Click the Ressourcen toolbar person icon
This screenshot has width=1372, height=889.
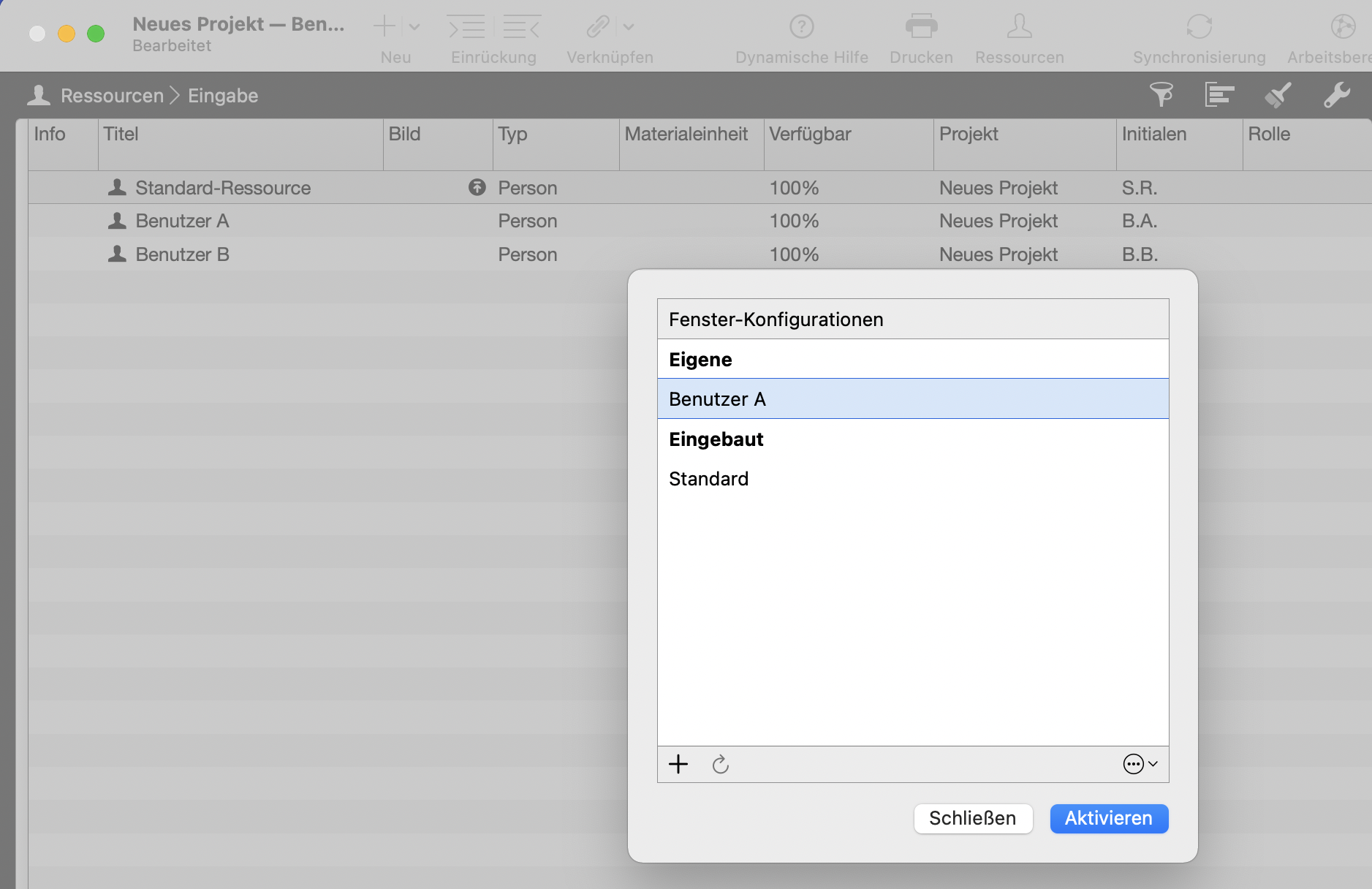[x=1019, y=27]
